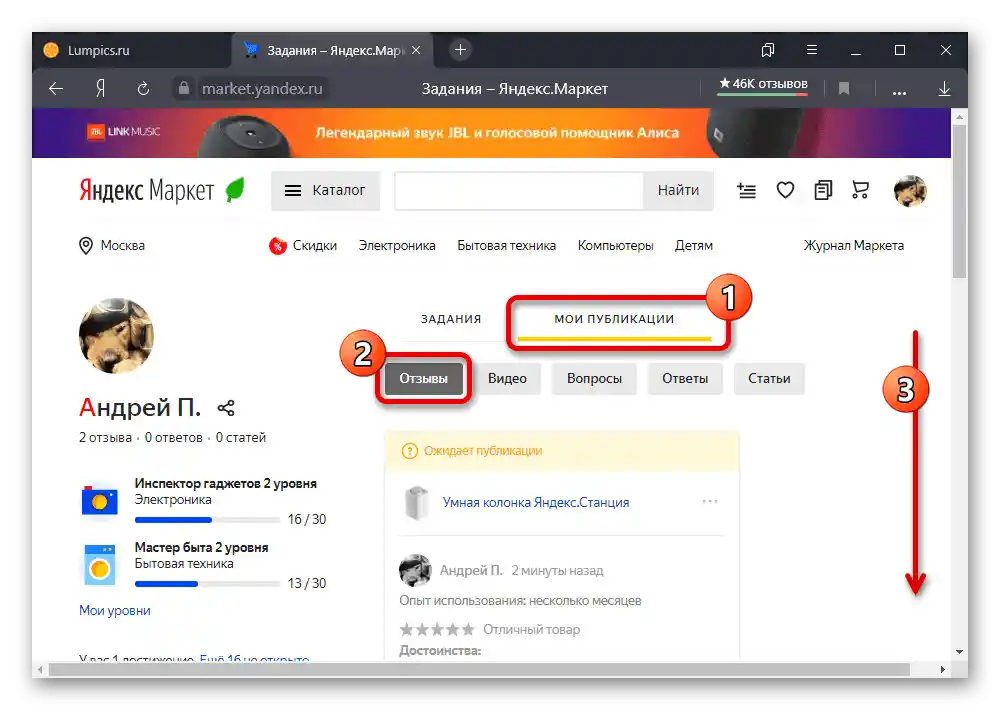Click the JBL Link Music advertising banner
The width and height of the screenshot is (1000, 710).
click(491, 133)
